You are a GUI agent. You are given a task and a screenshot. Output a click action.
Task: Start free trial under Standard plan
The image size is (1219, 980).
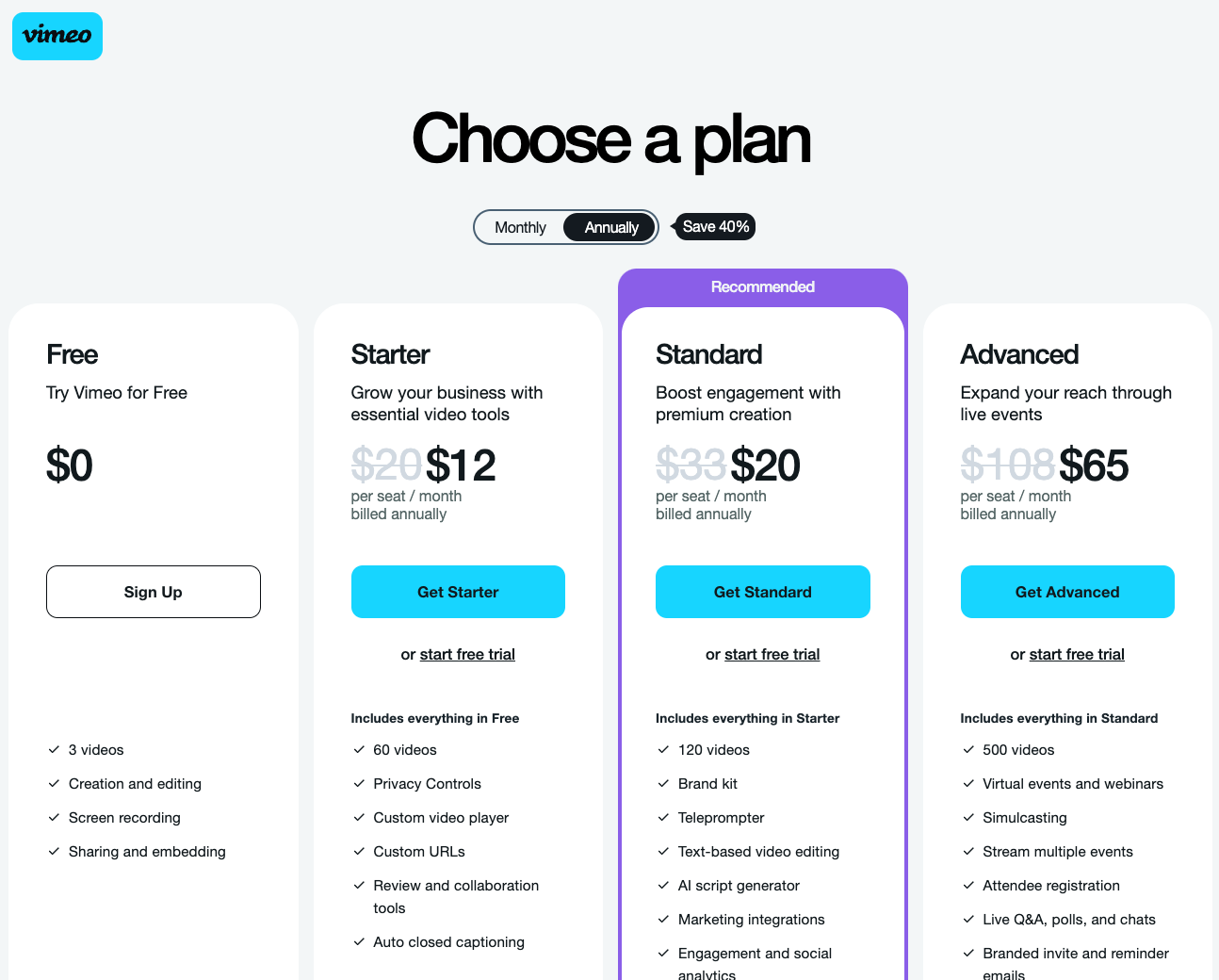pyautogui.click(x=772, y=654)
